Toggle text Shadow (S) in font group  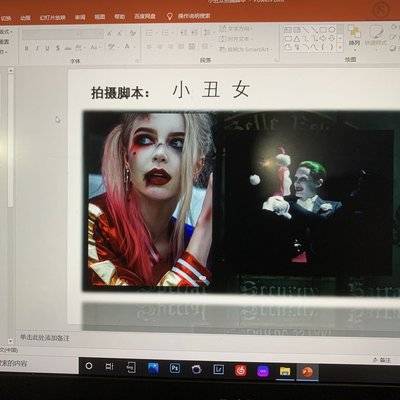coord(58,48)
